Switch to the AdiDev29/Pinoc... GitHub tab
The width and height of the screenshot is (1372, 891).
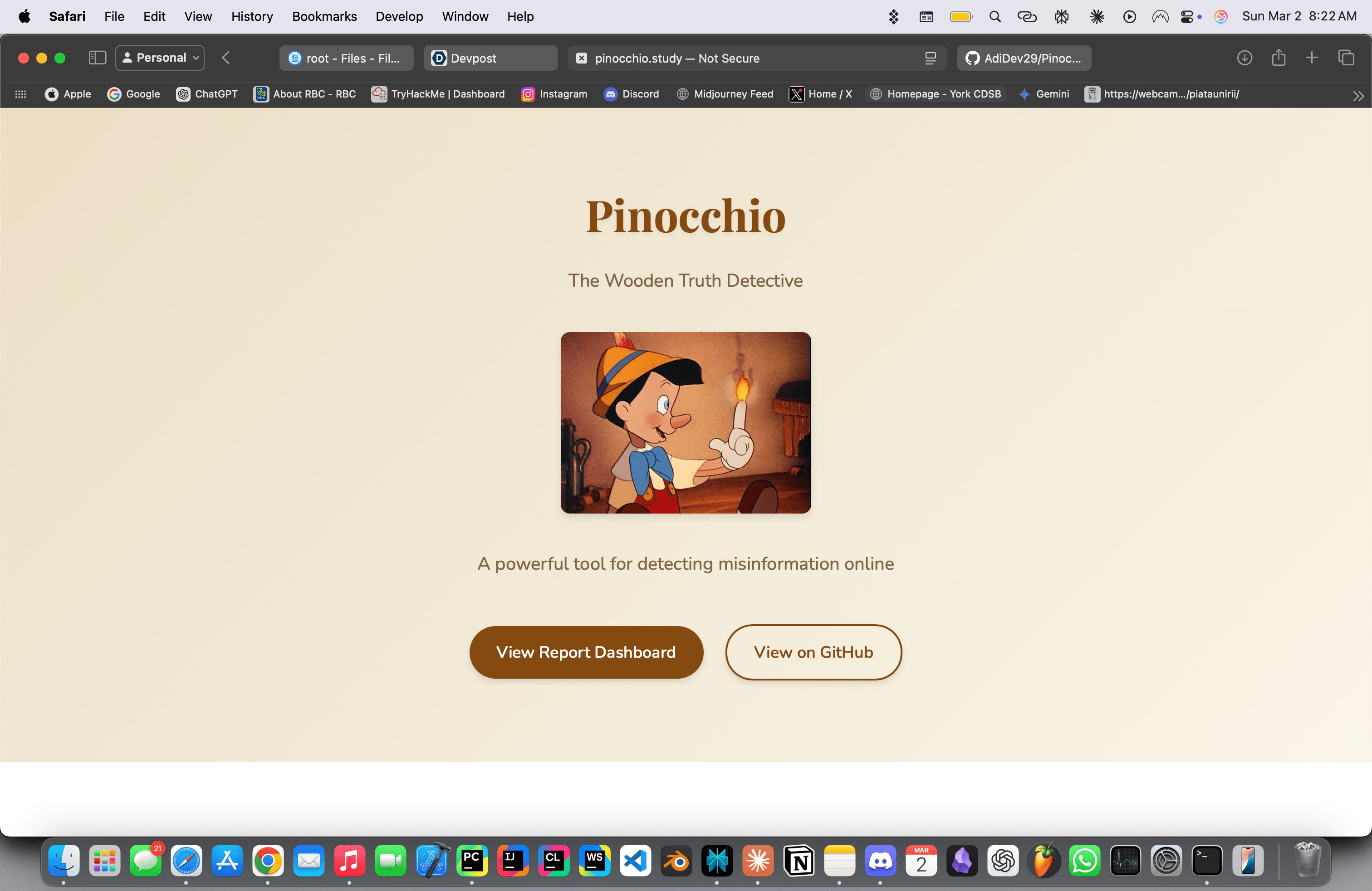(x=1024, y=58)
